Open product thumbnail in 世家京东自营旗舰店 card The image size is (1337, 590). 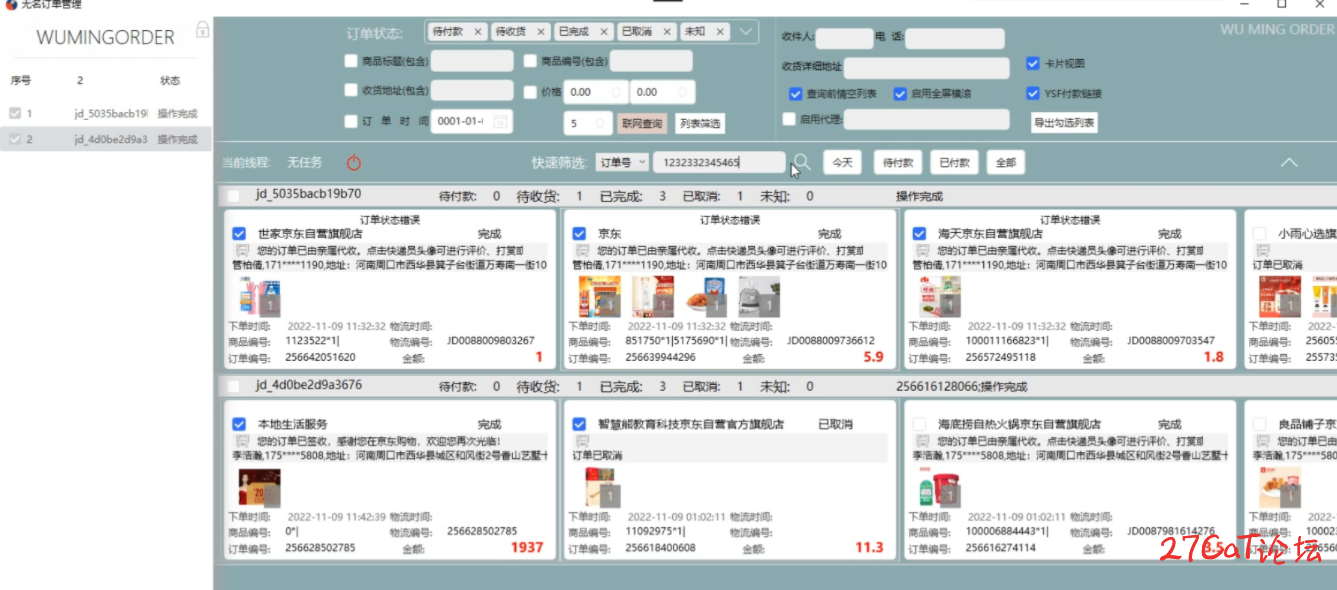258,297
